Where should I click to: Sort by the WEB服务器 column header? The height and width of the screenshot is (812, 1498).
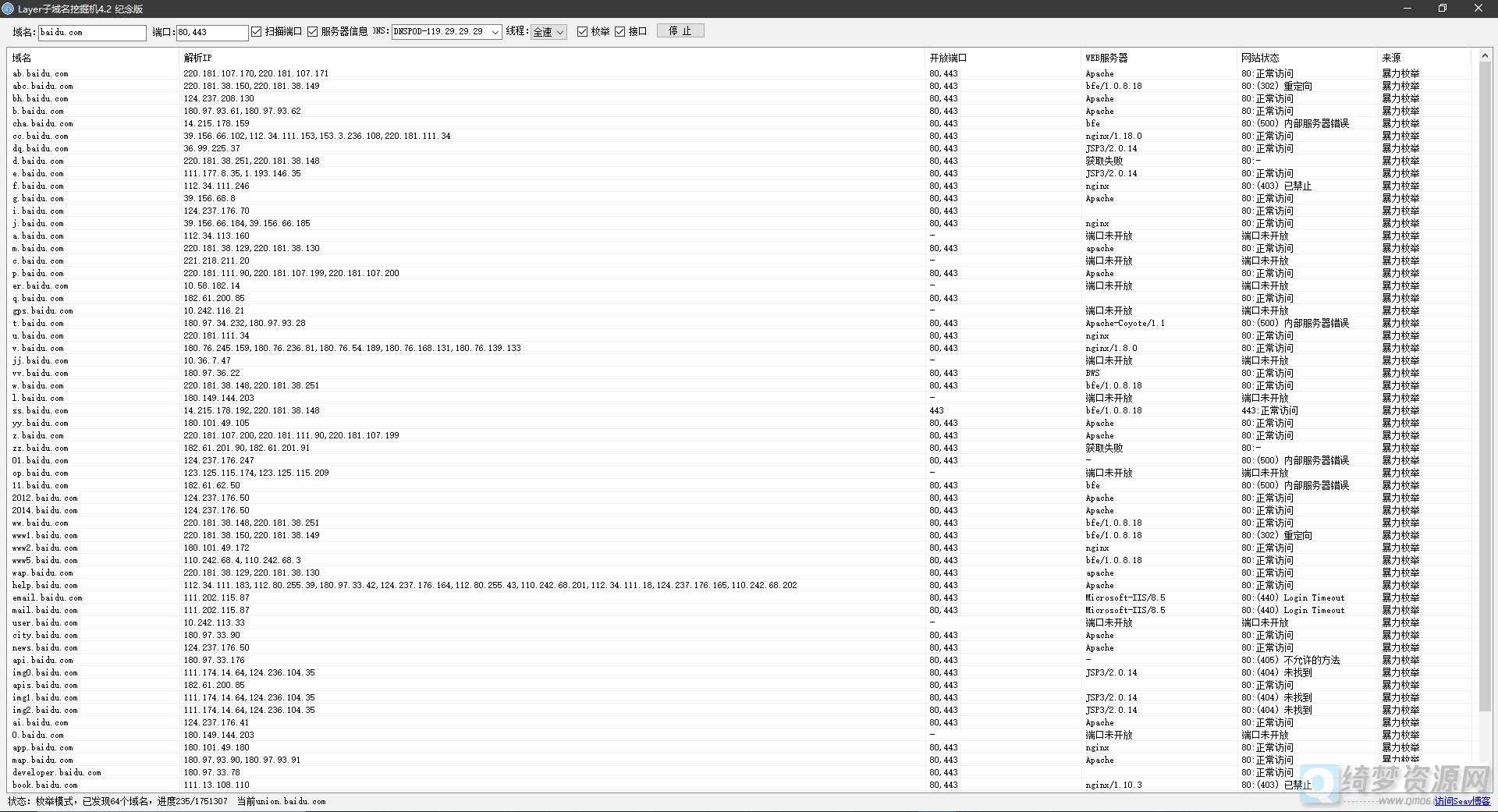point(1159,58)
